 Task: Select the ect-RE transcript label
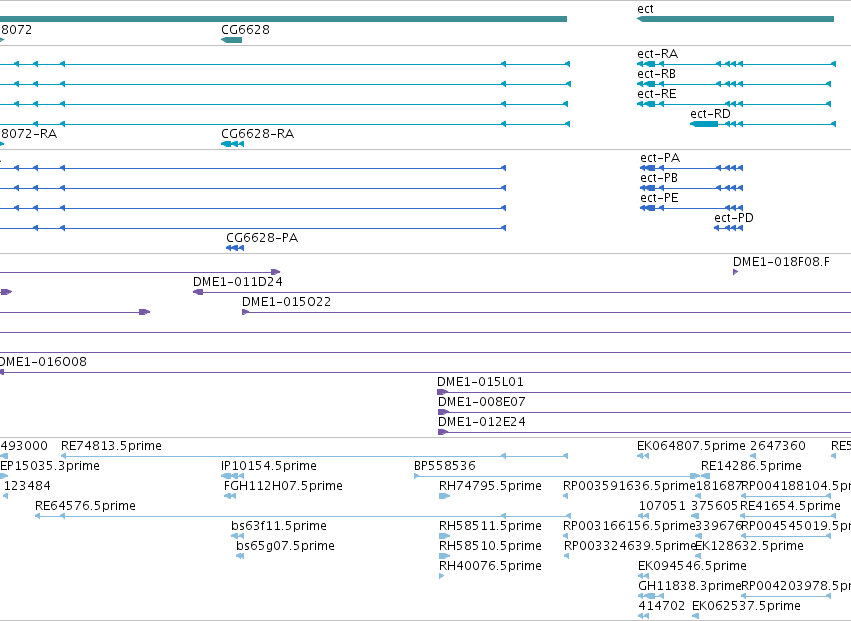(657, 94)
